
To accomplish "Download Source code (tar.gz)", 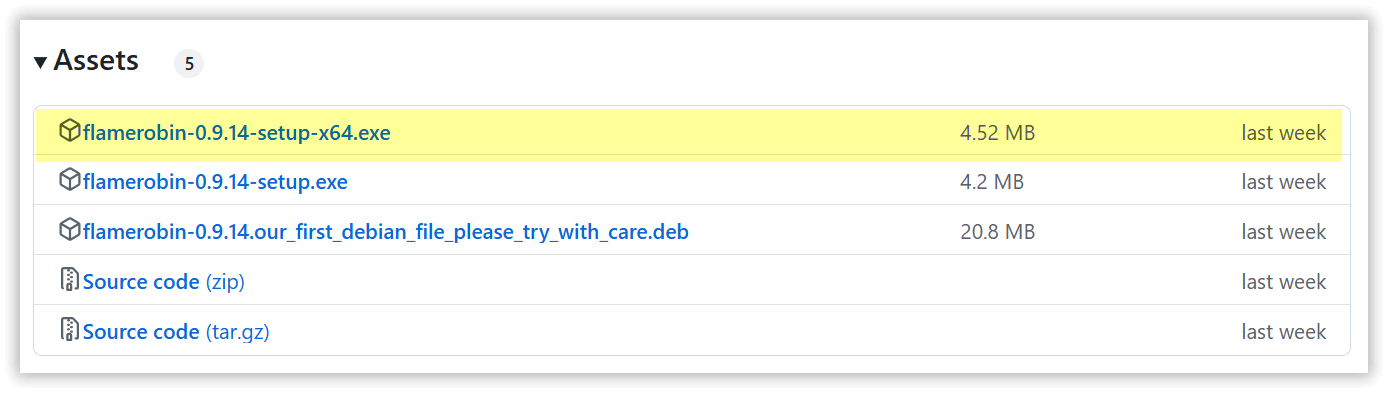I will tap(177, 333).
